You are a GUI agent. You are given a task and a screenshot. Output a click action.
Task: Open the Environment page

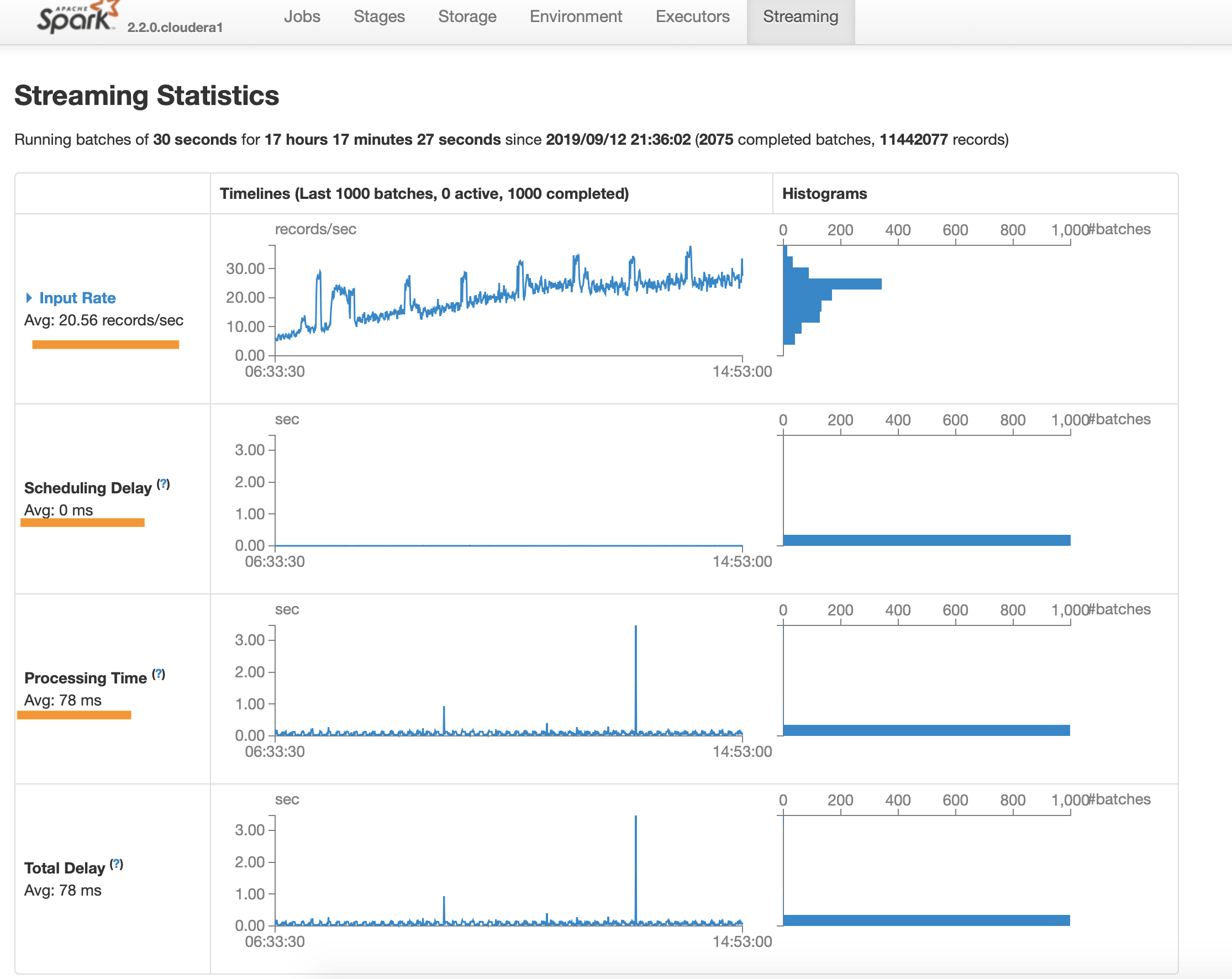576,17
